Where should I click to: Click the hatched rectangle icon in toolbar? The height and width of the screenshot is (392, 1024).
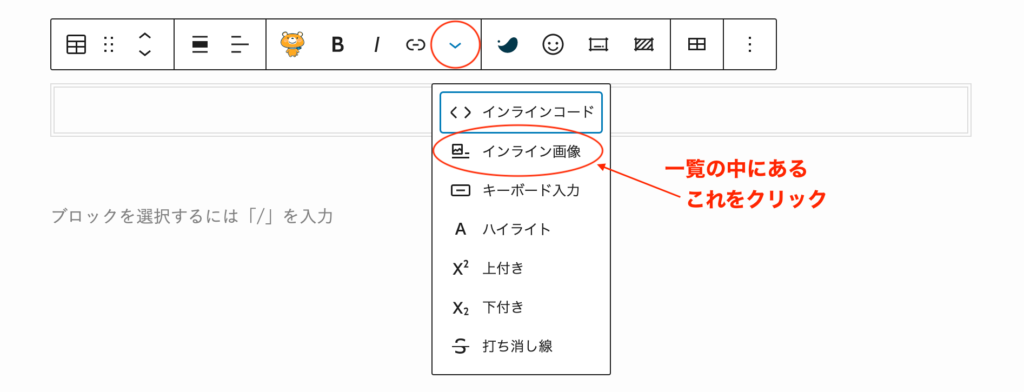coord(644,44)
